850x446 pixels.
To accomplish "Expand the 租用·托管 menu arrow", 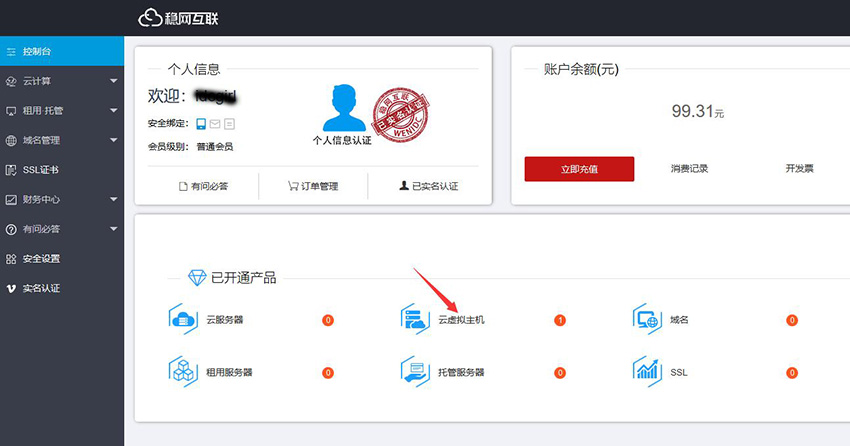I will point(113,111).
